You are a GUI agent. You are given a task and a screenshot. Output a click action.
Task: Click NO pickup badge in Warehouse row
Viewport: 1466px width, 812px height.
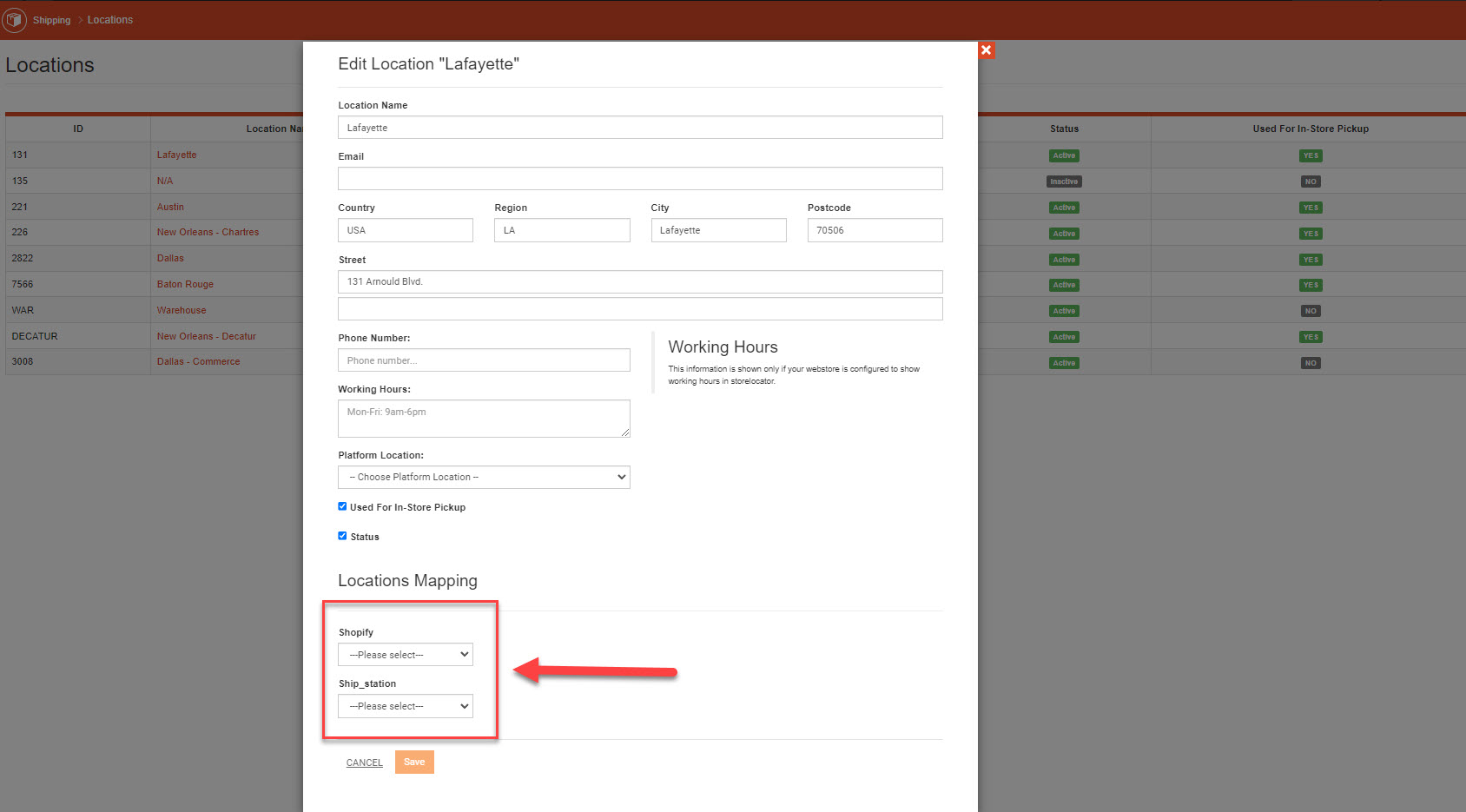pos(1311,311)
